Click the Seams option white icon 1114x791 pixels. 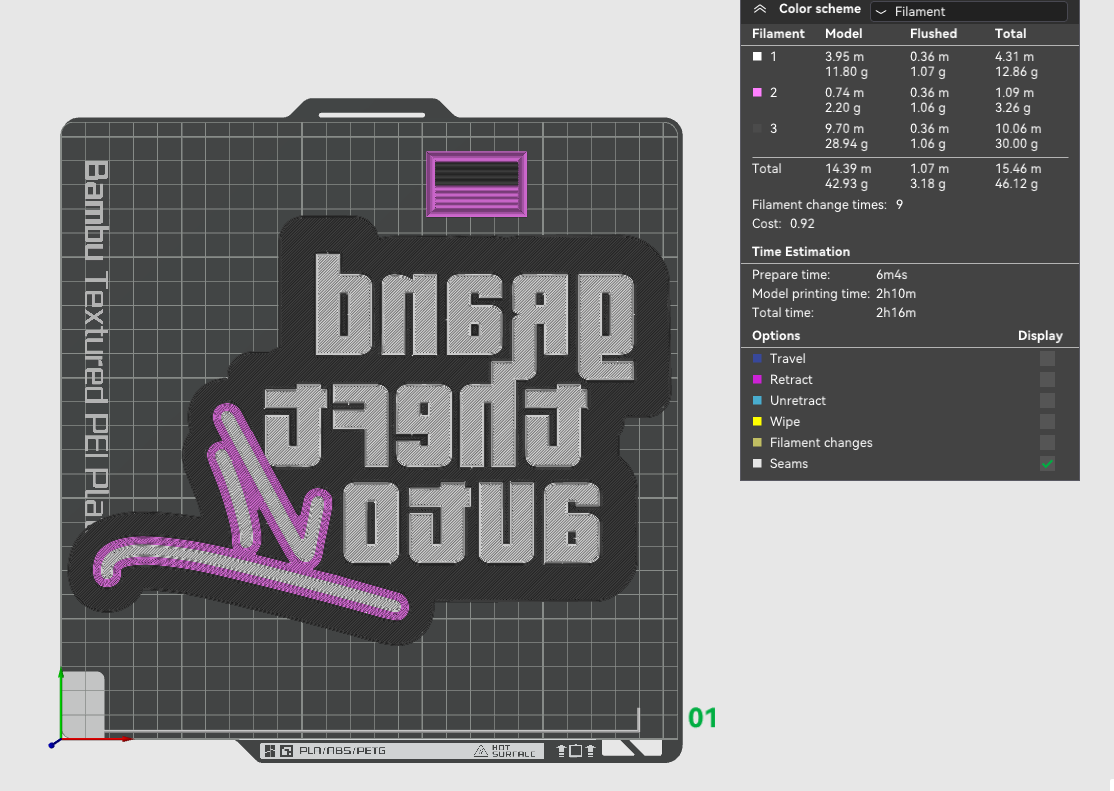click(x=757, y=463)
